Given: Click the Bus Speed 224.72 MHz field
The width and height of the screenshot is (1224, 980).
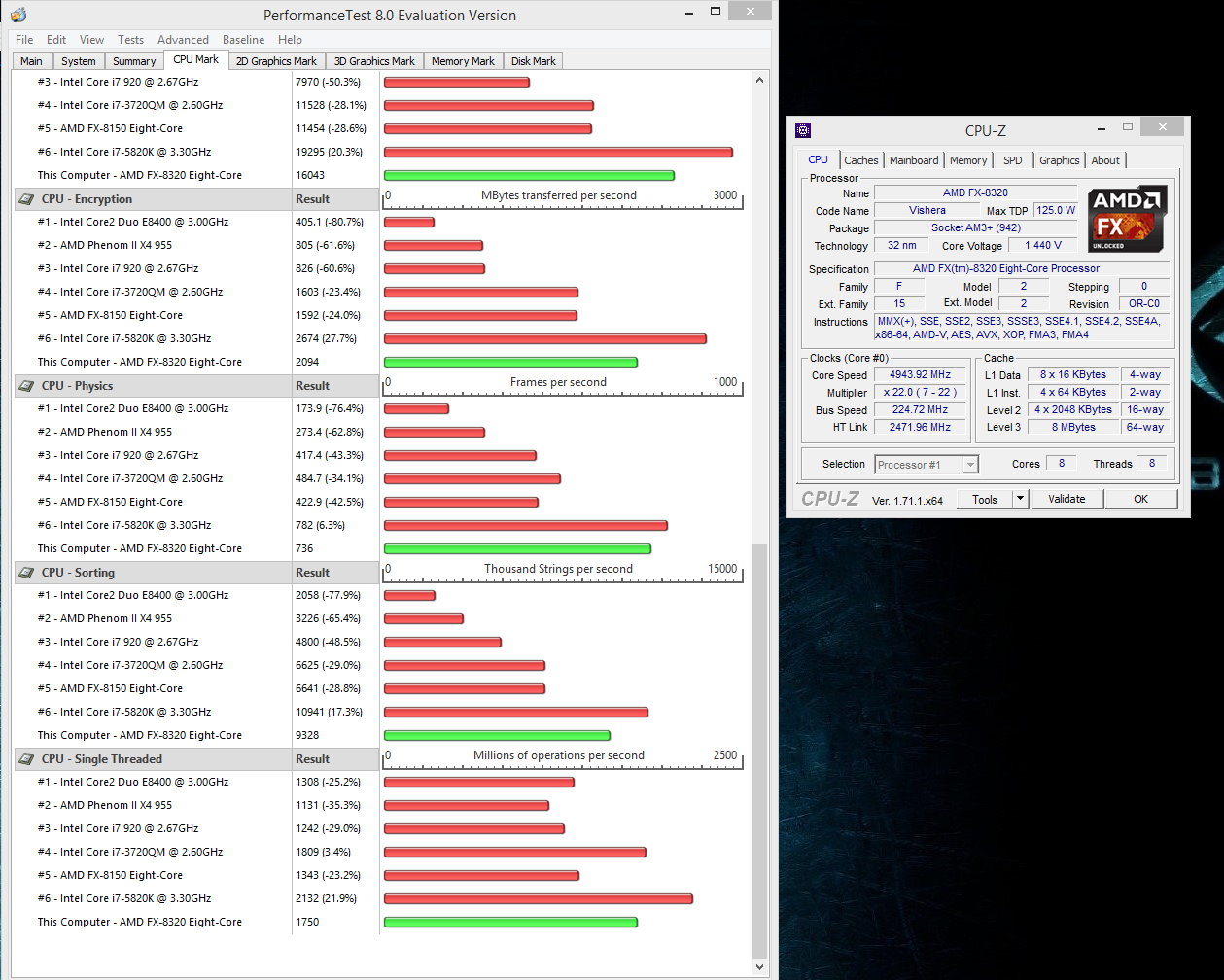Looking at the screenshot, I should point(920,409).
